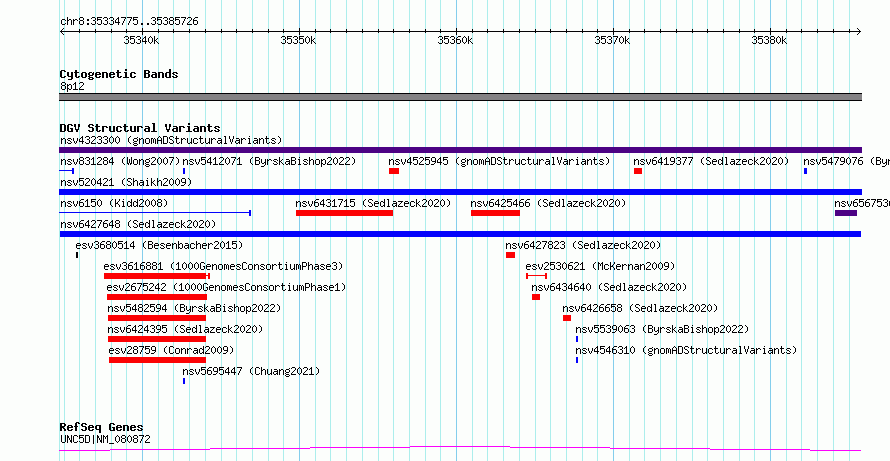Viewport: 890px width, 461px height.
Task: Click the DGV Structural Variants track title
Action: click(x=140, y=128)
